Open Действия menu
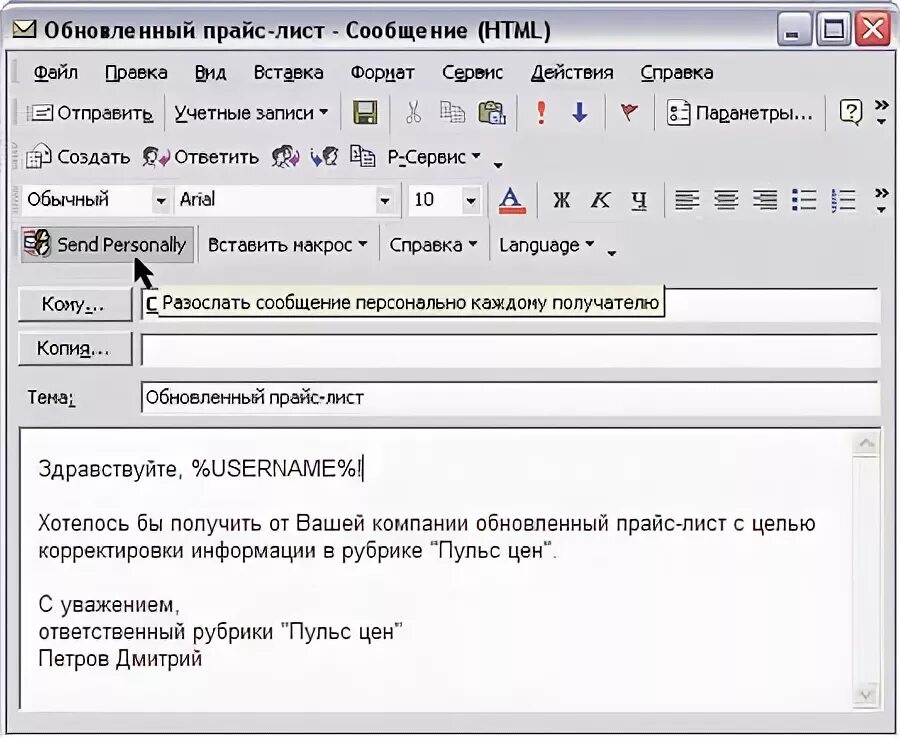The width and height of the screenshot is (900, 738). coord(572,72)
